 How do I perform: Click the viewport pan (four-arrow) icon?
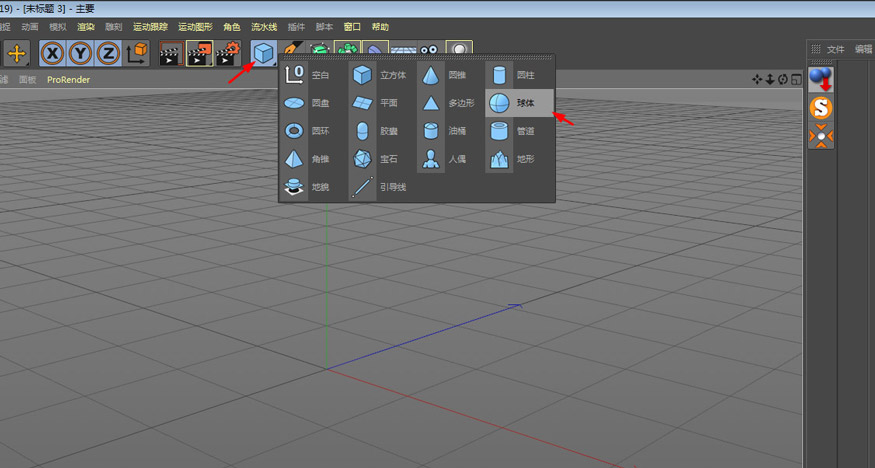(x=757, y=80)
